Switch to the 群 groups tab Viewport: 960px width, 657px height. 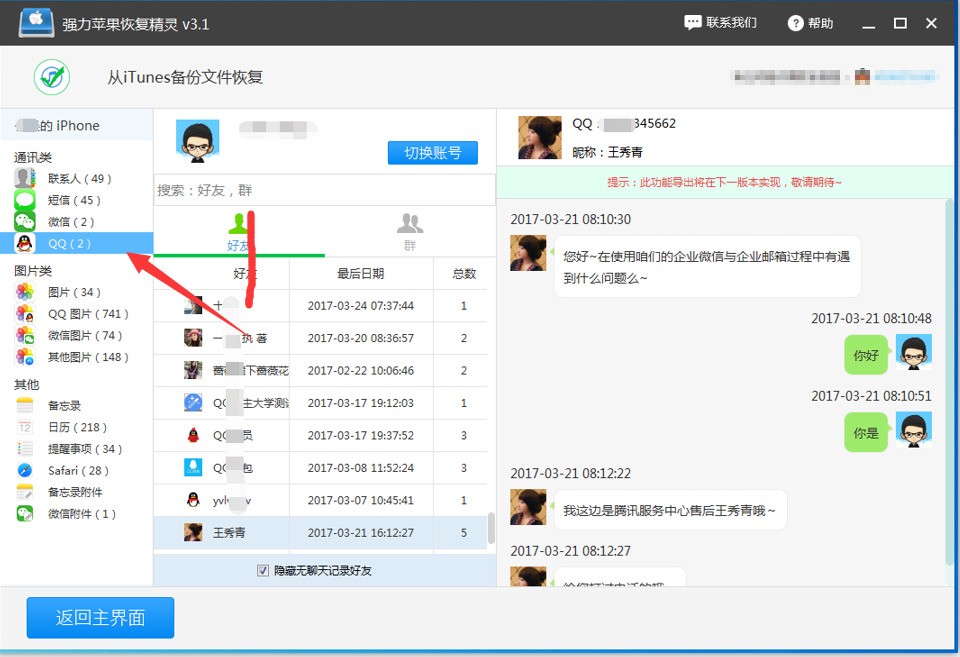(x=410, y=232)
